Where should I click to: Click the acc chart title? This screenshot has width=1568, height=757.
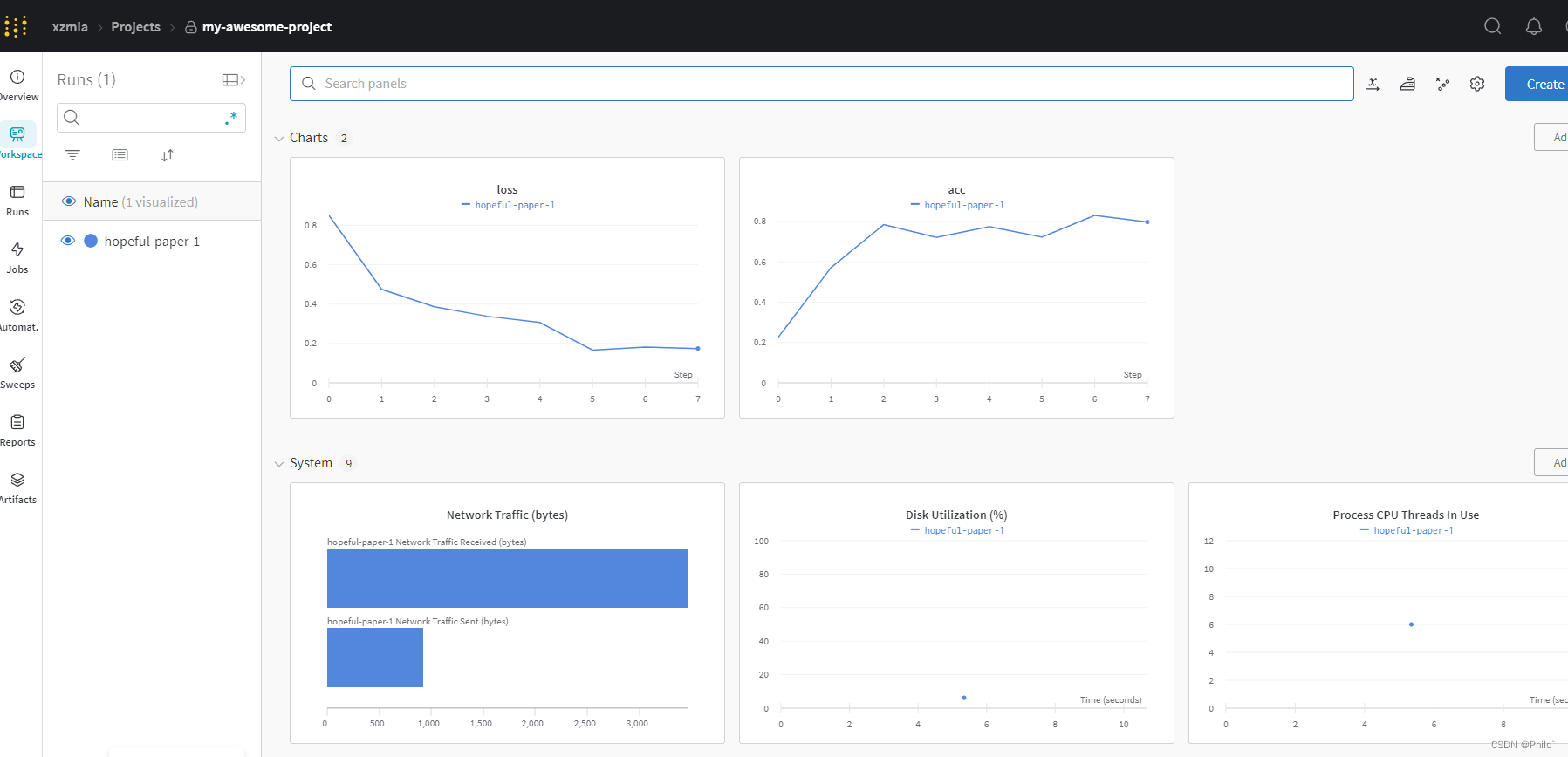[956, 189]
